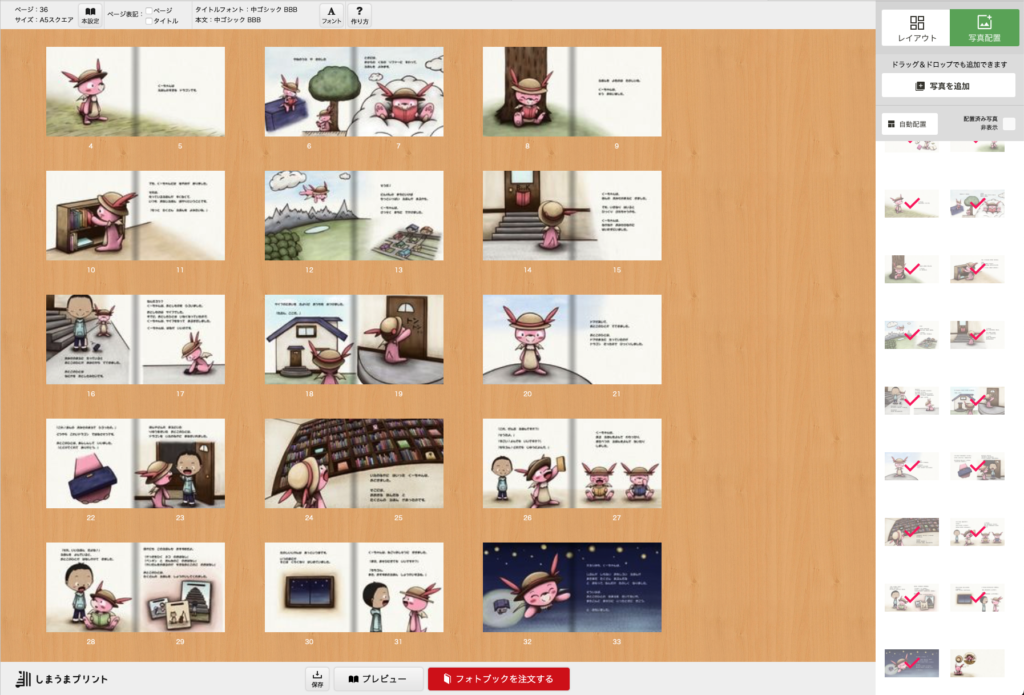Click the 自動配置 auto-arrange button
Screen dimensions: 1024x695
(909, 124)
